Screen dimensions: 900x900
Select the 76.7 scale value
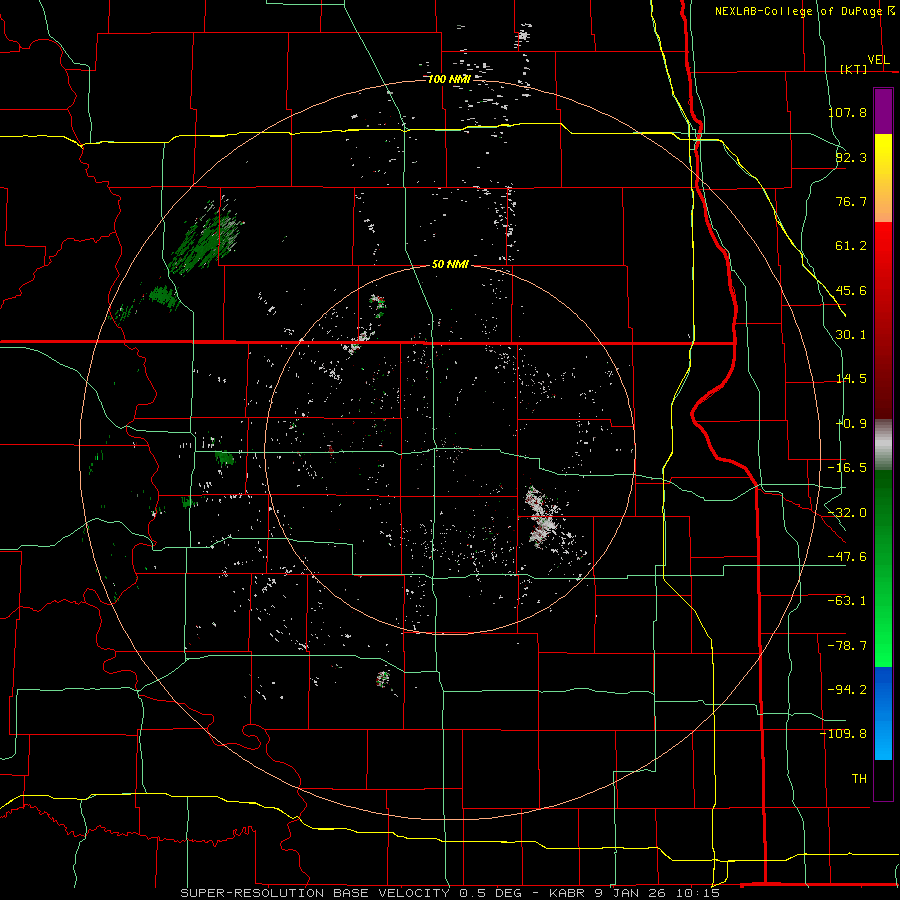tap(851, 201)
